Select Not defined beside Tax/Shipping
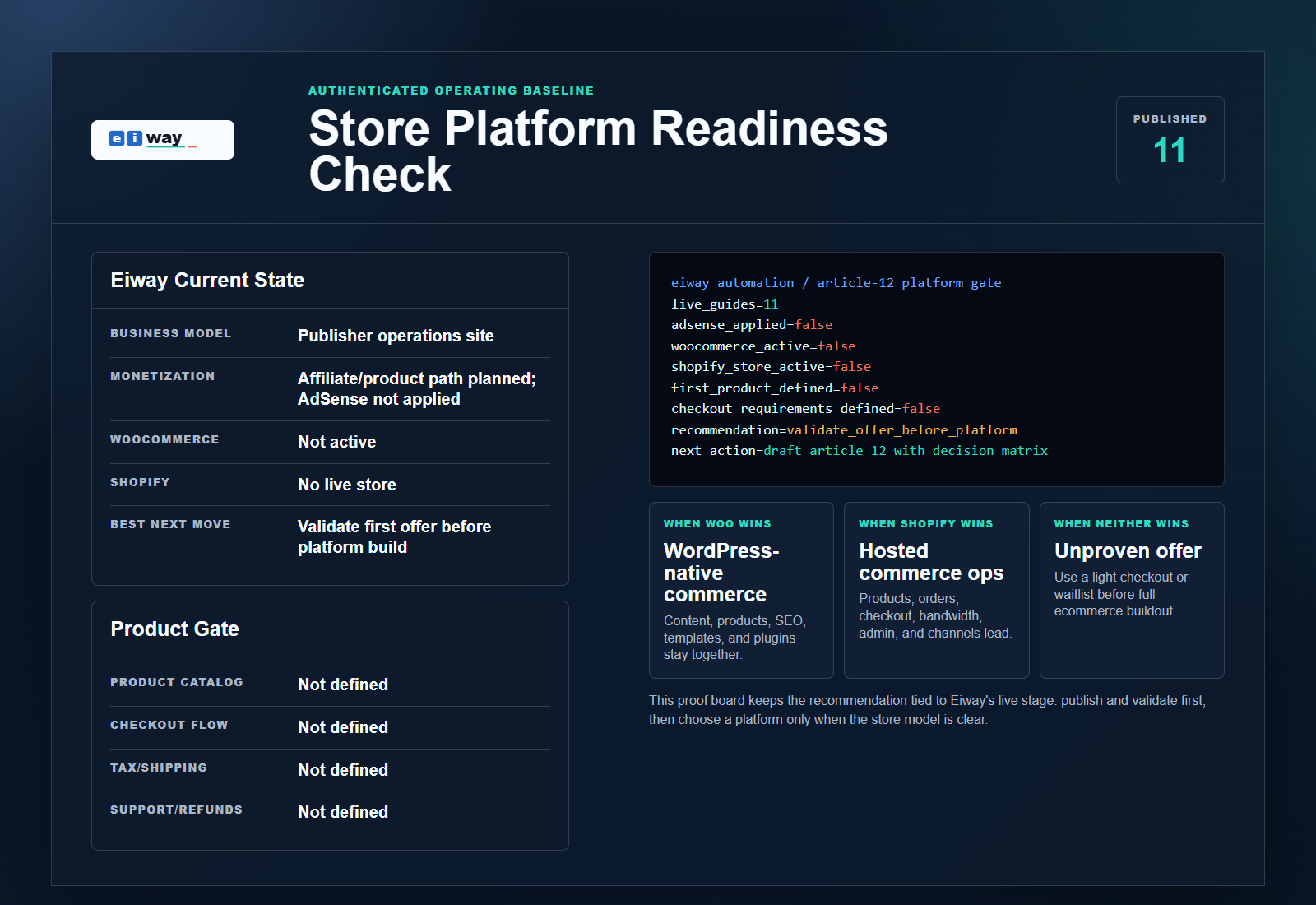This screenshot has width=1316, height=905. [343, 770]
